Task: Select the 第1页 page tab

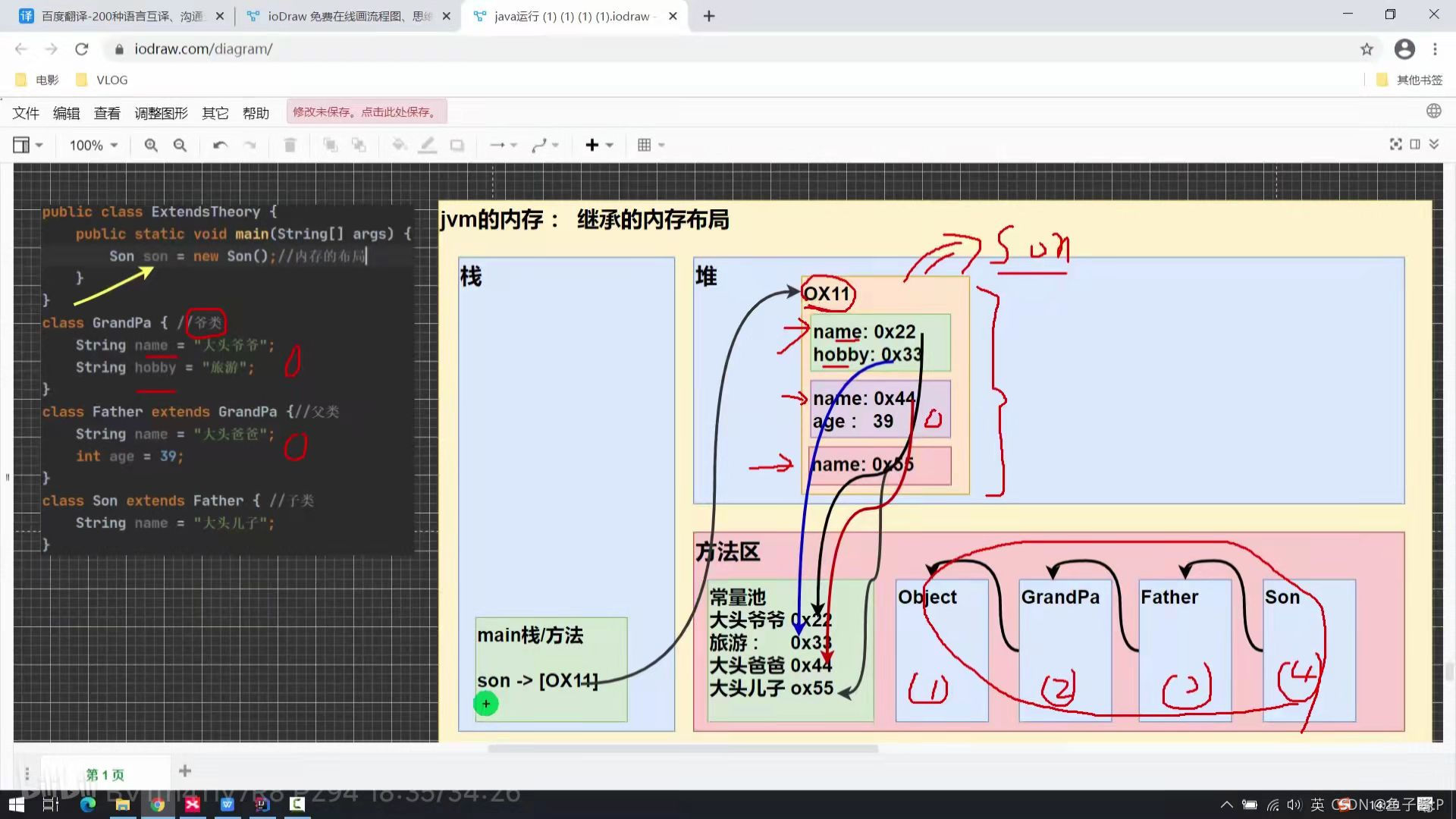Action: [105, 774]
